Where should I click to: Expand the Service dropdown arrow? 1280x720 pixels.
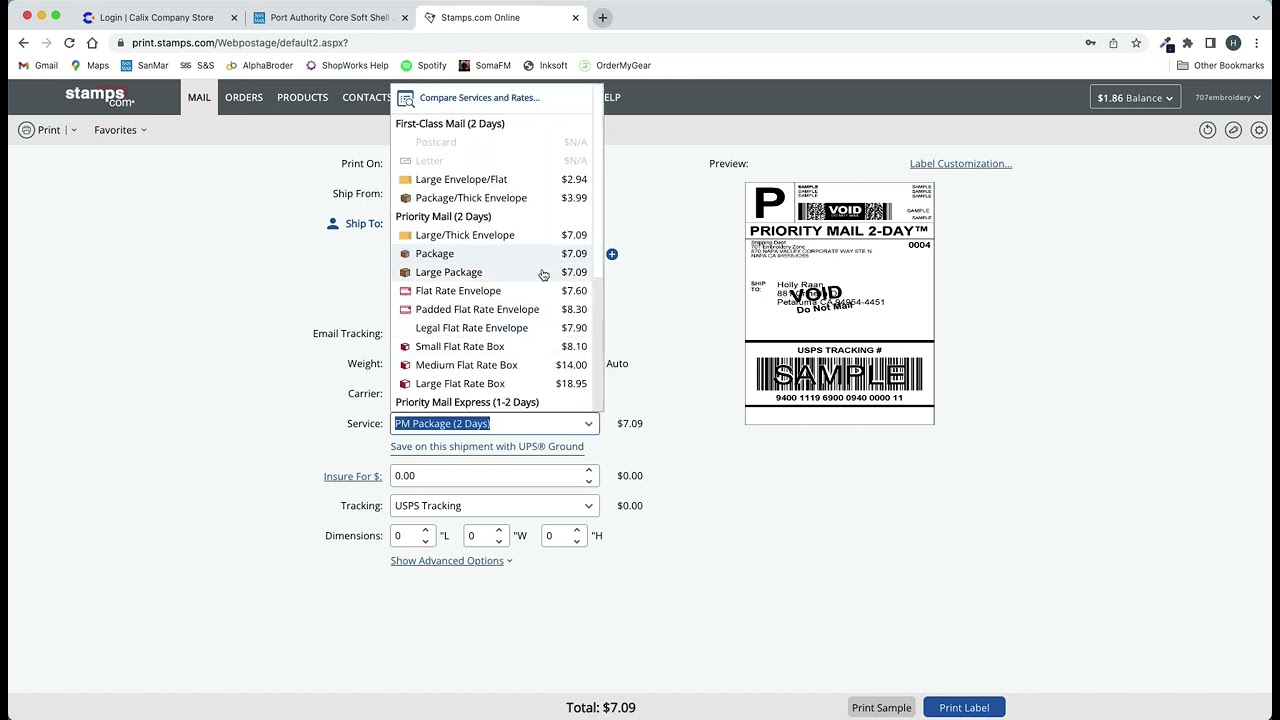pyautogui.click(x=588, y=424)
